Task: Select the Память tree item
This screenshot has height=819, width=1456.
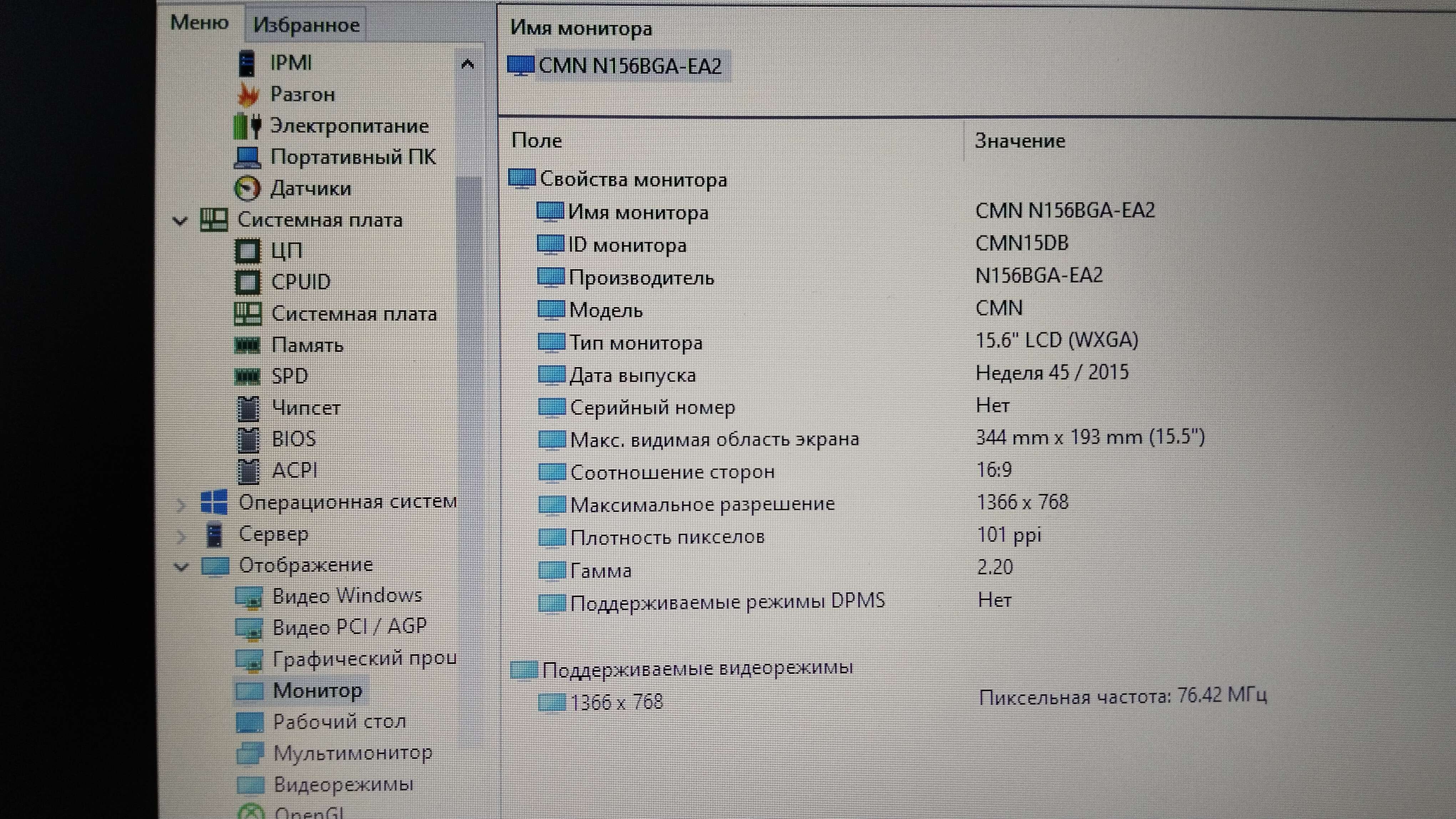Action: [x=307, y=345]
